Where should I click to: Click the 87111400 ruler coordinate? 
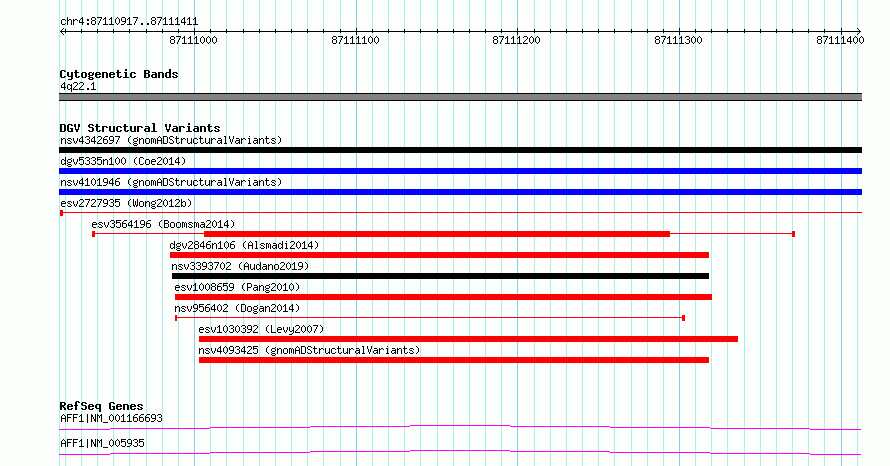(840, 40)
